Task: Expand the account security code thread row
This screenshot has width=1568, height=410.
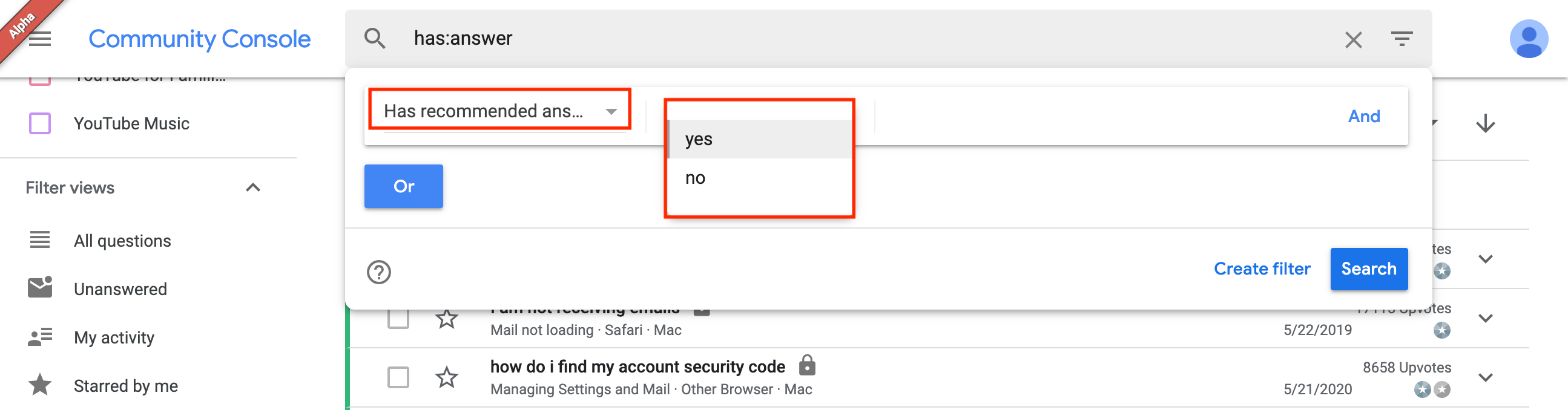Action: [x=1485, y=377]
